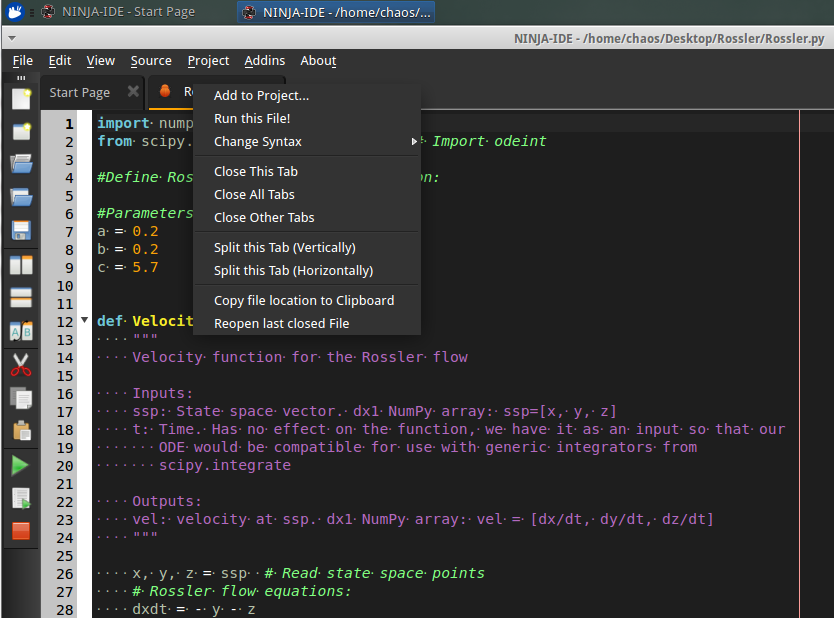Click the Paste clipboard icon
This screenshot has height=618, width=834.
pyautogui.click(x=21, y=431)
